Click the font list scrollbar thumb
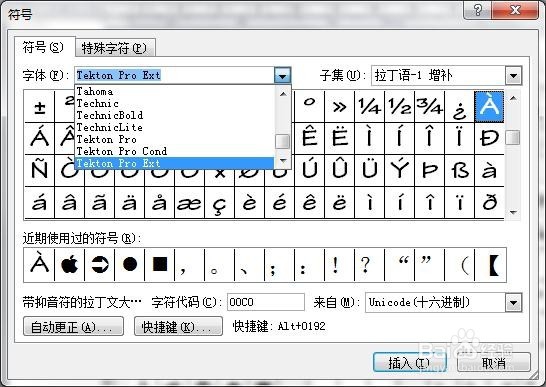 (282, 141)
